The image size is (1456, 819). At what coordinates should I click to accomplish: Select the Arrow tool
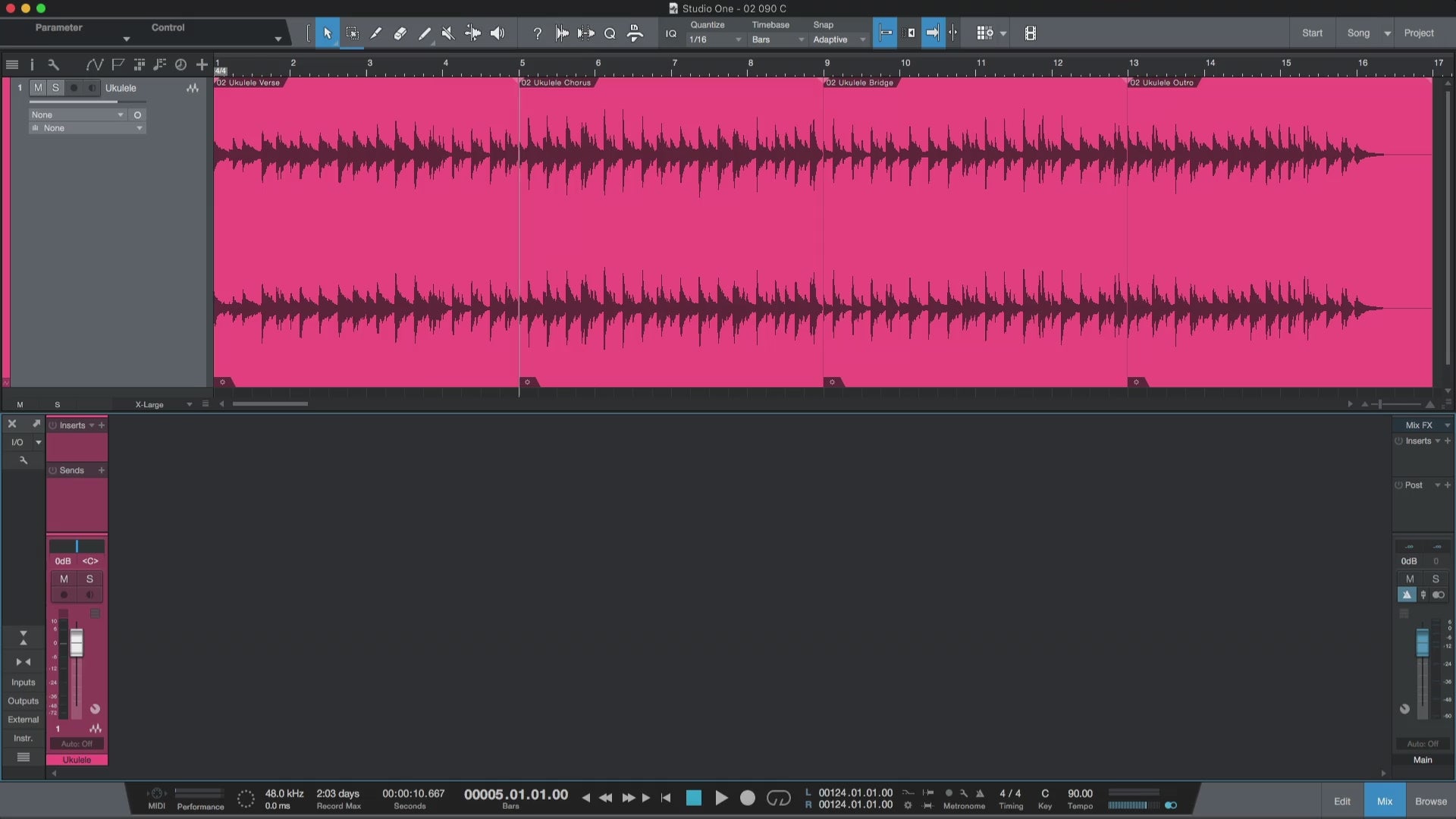[x=328, y=33]
